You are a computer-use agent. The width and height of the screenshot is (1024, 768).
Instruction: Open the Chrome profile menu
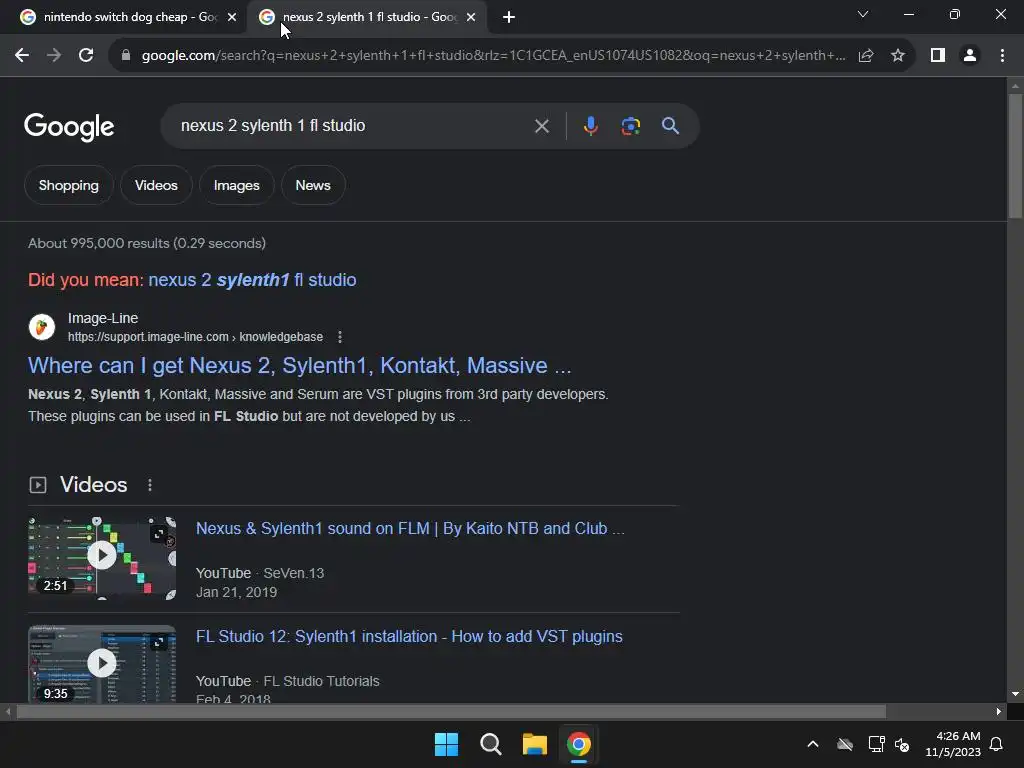coord(970,56)
